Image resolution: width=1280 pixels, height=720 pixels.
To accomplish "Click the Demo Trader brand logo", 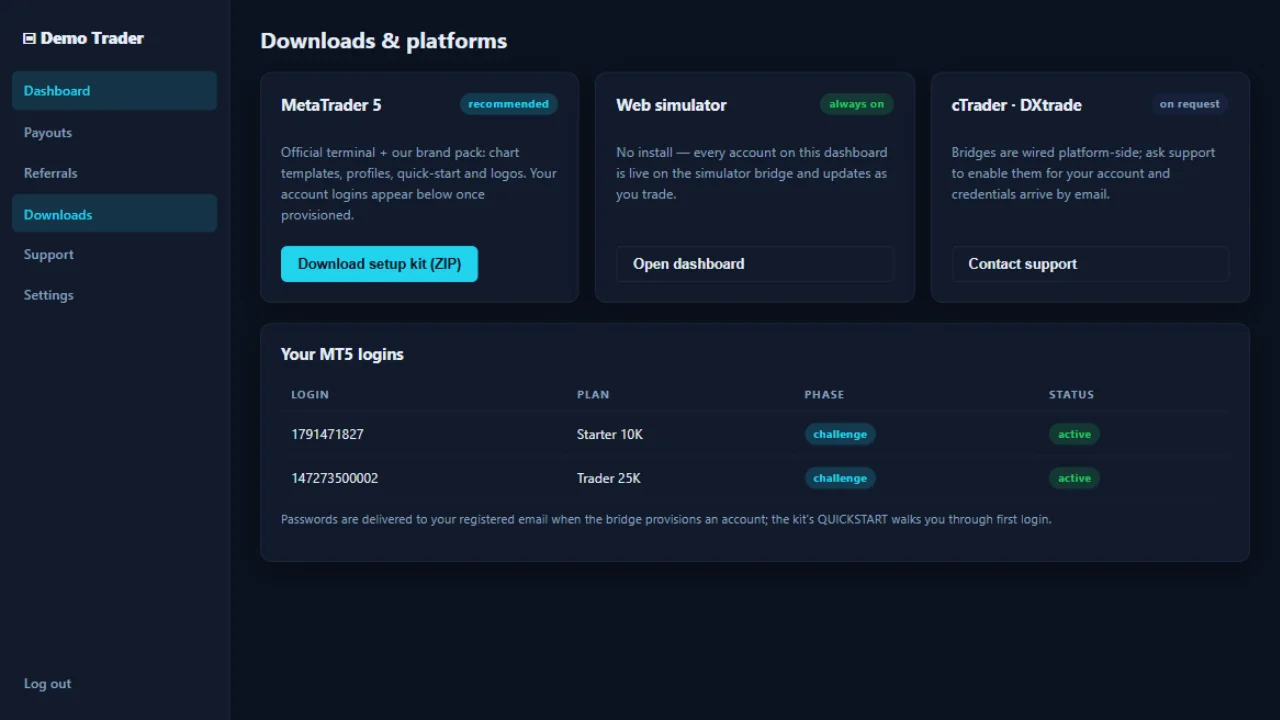I will pos(84,38).
